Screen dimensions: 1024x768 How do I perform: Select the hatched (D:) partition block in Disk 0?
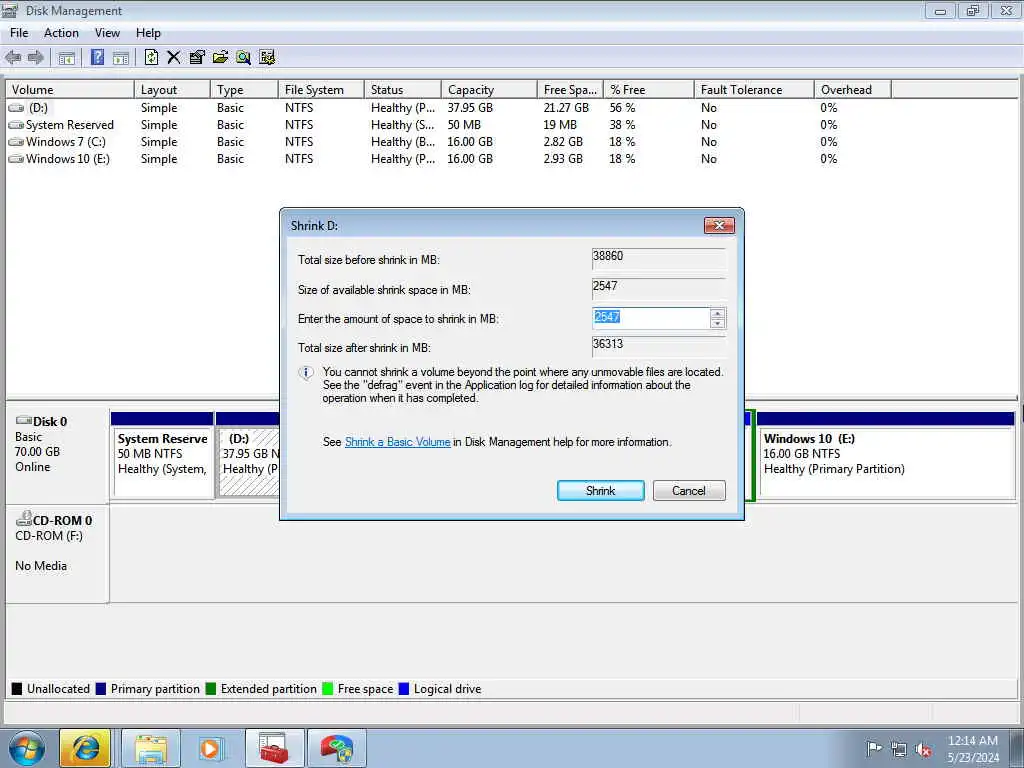coord(248,456)
